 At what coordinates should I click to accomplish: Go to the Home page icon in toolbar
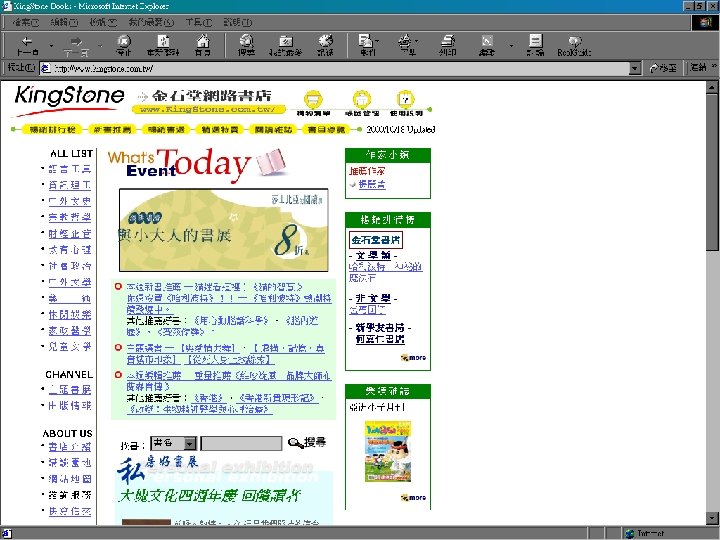click(x=202, y=45)
